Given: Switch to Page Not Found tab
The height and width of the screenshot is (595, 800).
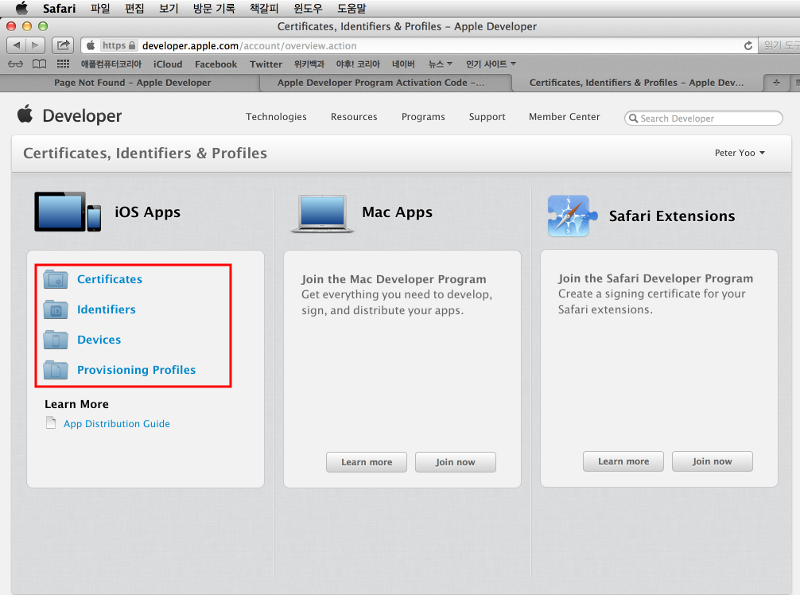Looking at the screenshot, I should (x=132, y=82).
